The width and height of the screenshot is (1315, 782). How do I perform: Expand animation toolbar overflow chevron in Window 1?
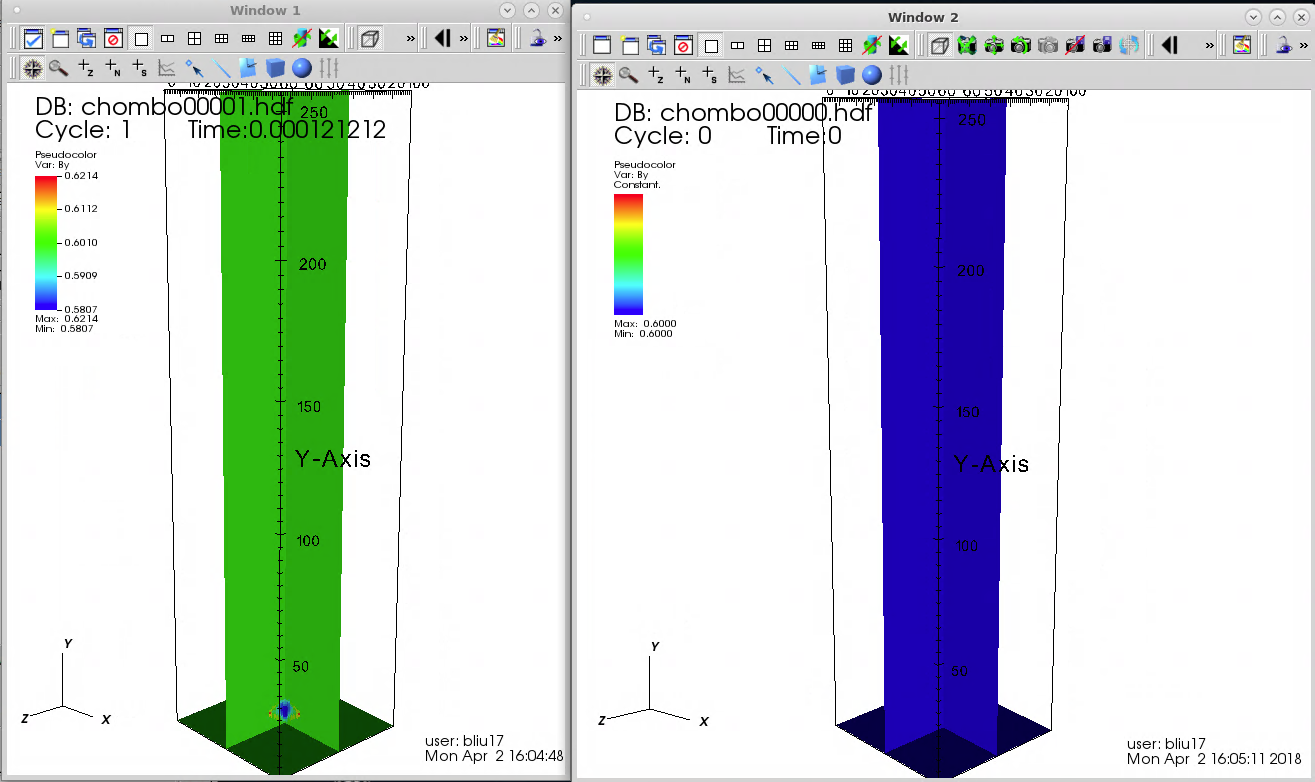(463, 39)
